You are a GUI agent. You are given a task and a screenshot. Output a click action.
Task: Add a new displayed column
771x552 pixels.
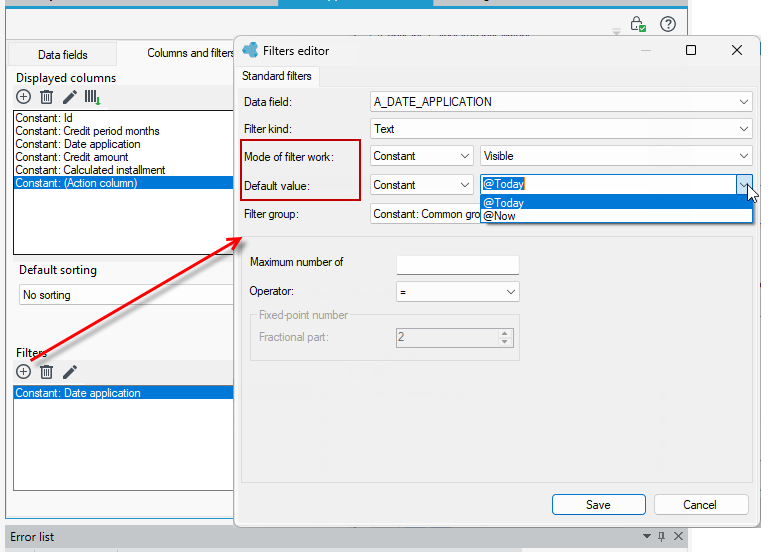tap(23, 97)
